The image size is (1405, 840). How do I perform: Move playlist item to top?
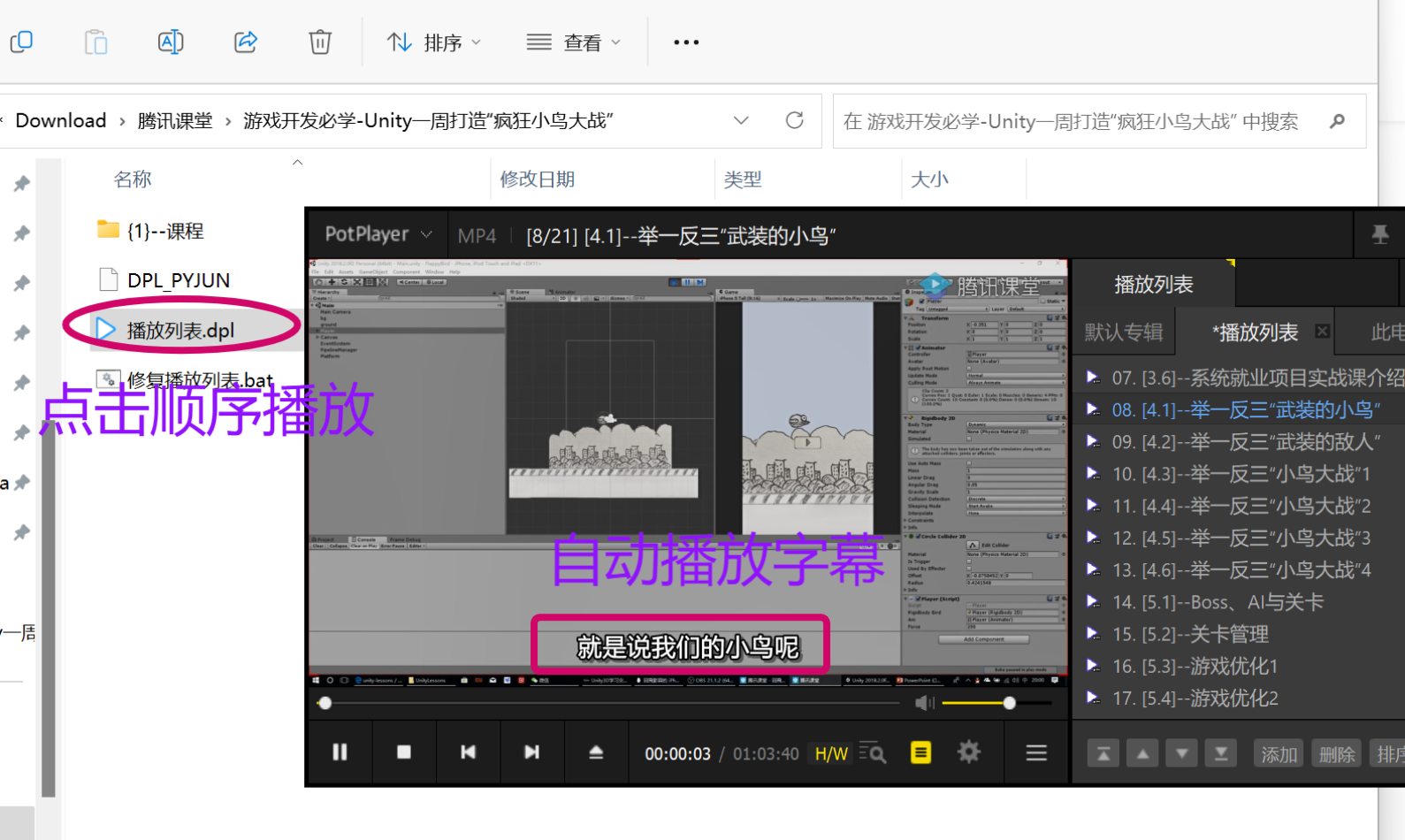(1103, 753)
